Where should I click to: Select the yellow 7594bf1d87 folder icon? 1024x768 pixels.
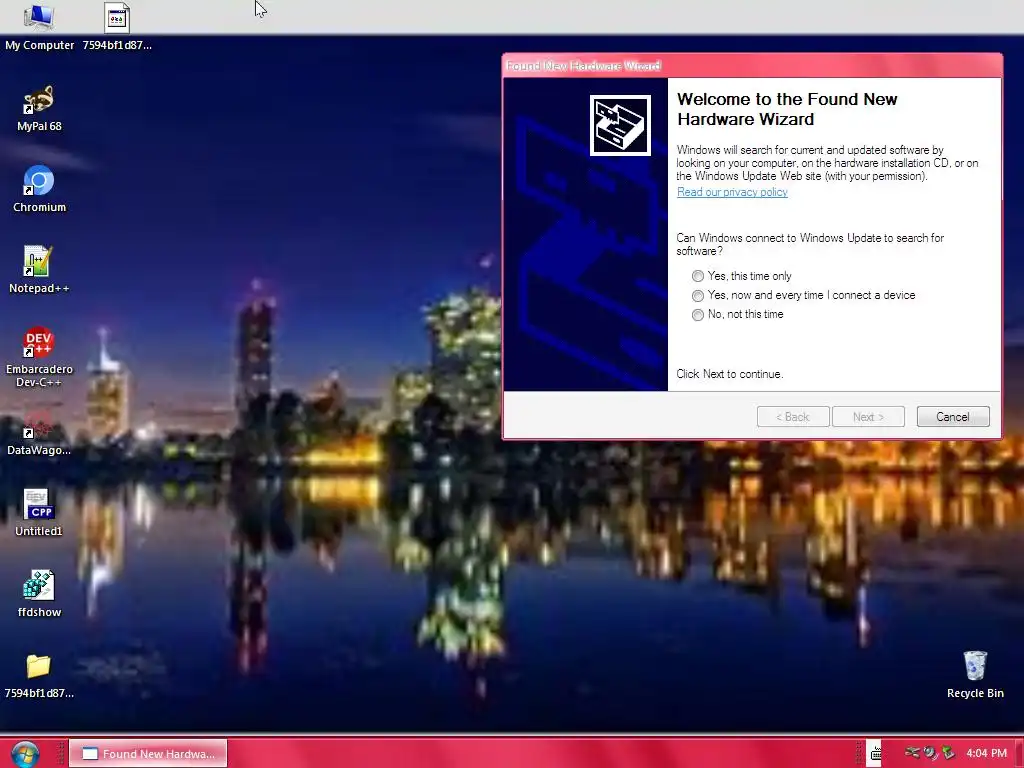pos(39,675)
